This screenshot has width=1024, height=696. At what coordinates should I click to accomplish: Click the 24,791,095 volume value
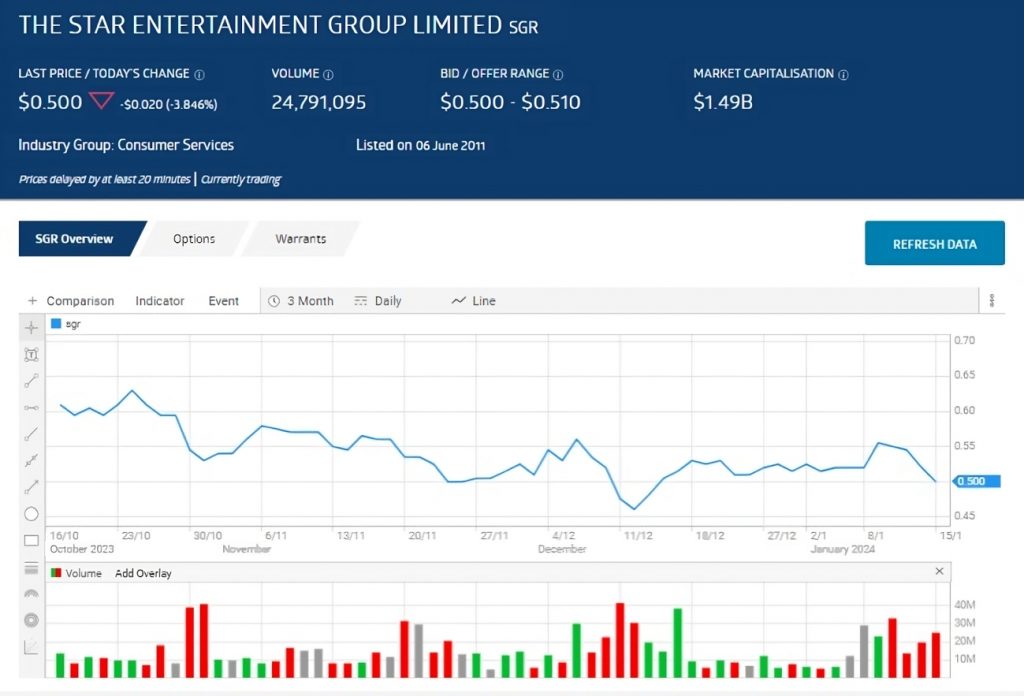point(319,102)
